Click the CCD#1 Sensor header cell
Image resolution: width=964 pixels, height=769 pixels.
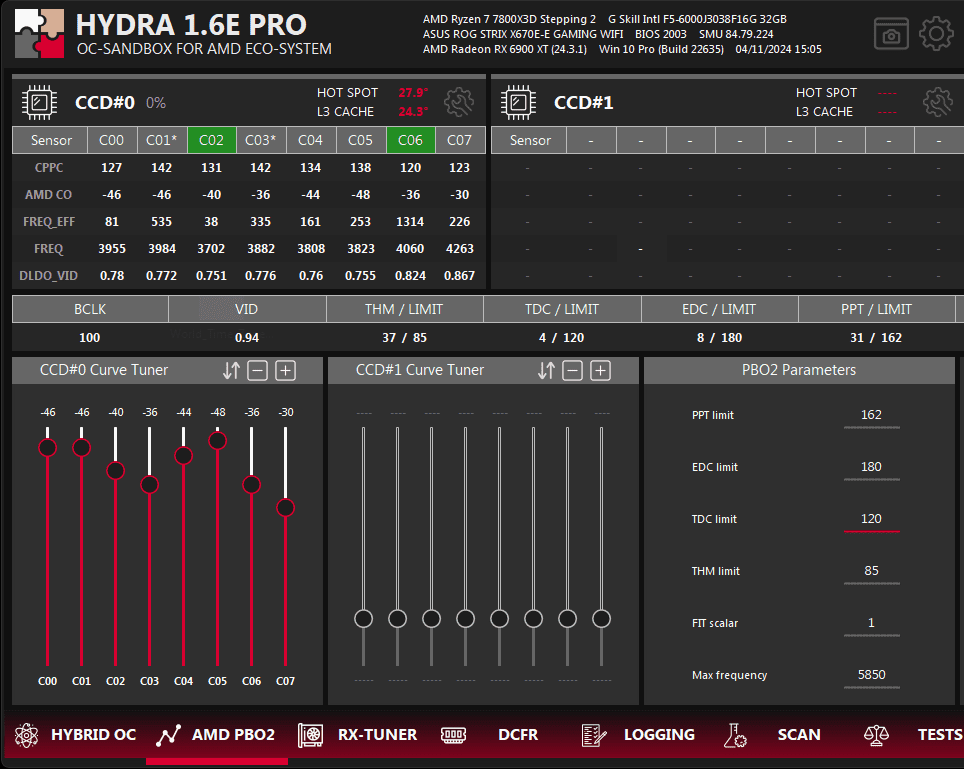[529, 140]
